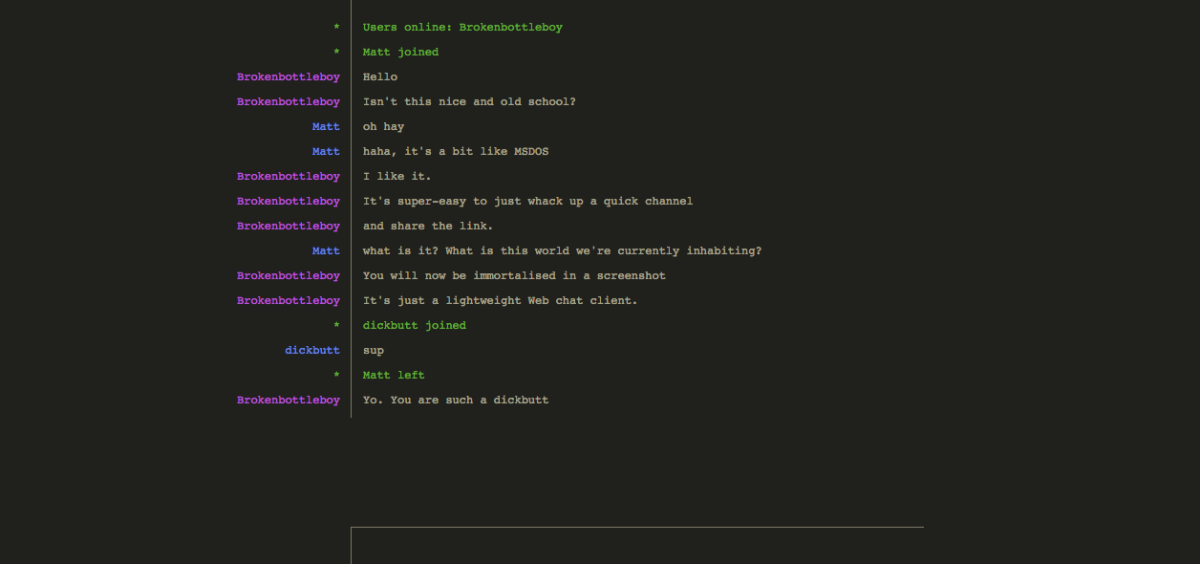Click the "Users online: Brokenbottleboy" status line
1200x564 pixels.
click(x=462, y=27)
